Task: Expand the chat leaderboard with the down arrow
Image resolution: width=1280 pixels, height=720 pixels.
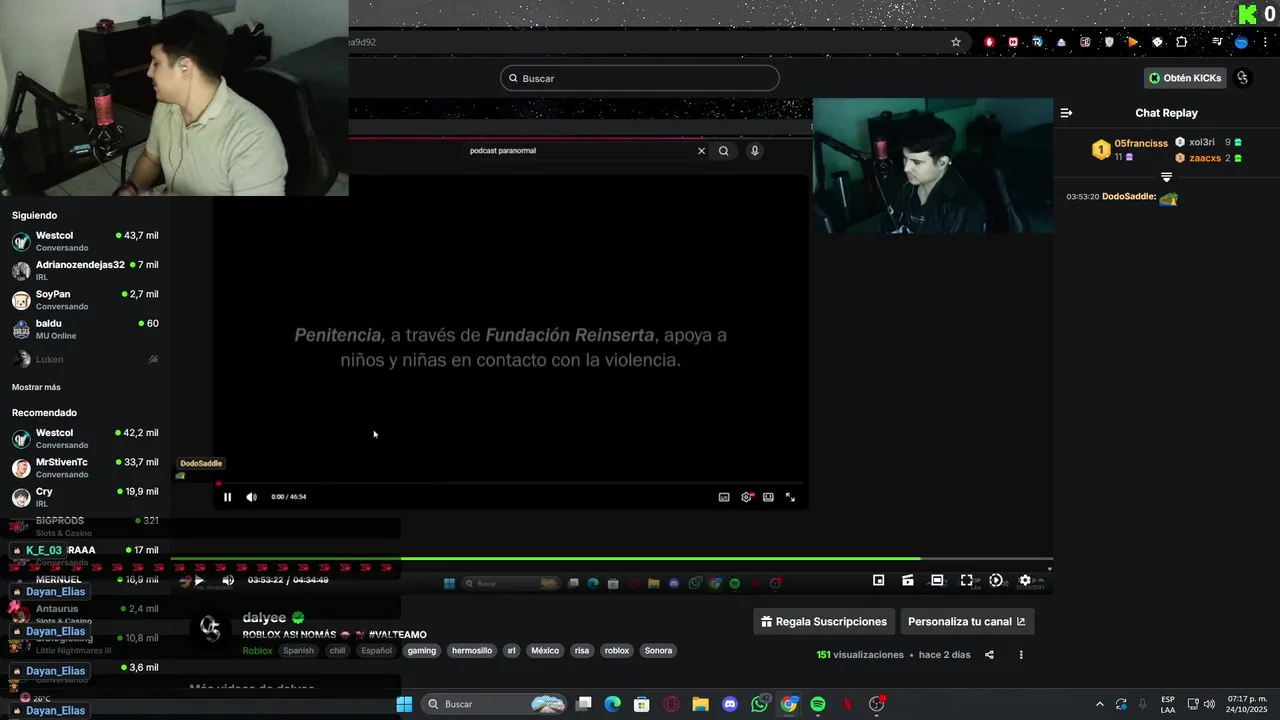Action: 1166,177
